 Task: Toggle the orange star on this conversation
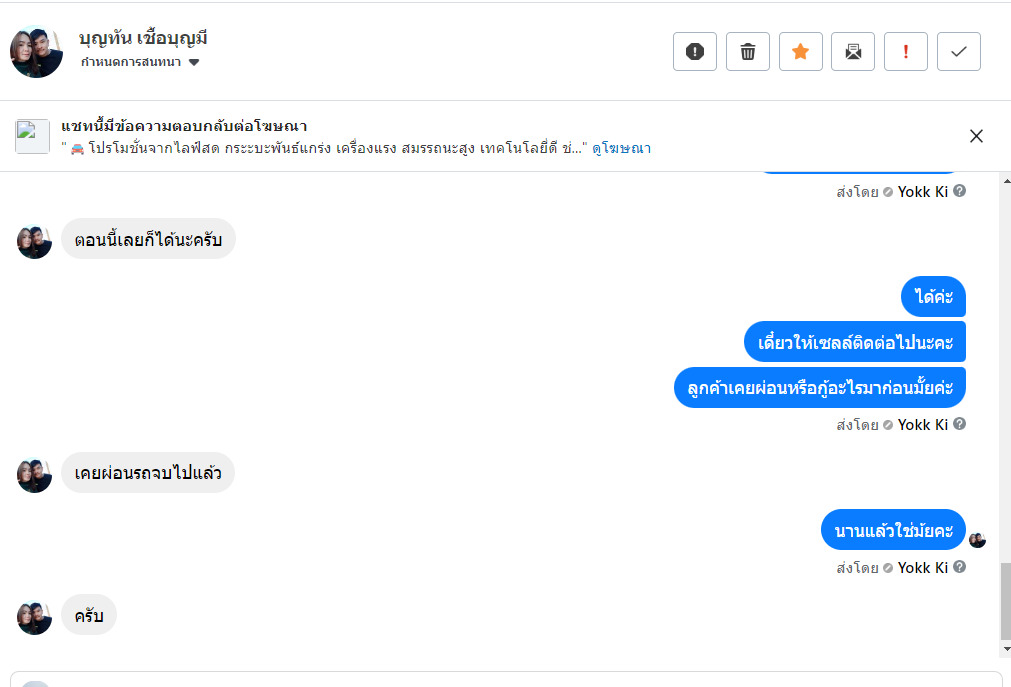pyautogui.click(x=800, y=52)
